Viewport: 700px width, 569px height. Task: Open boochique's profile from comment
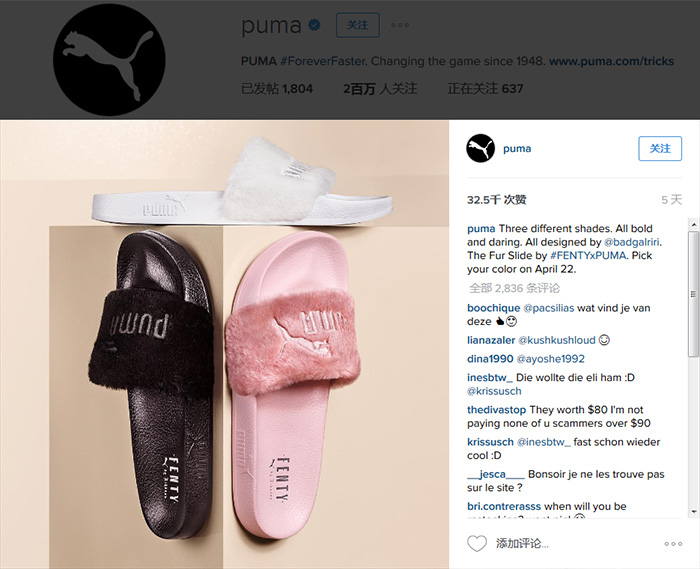pos(493,308)
